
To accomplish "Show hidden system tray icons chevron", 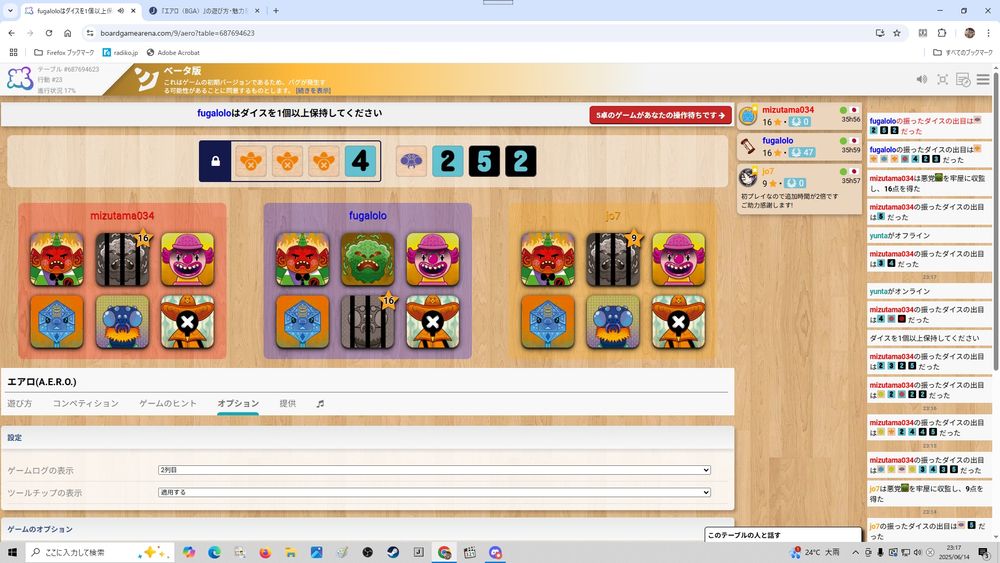I will click(x=856, y=552).
